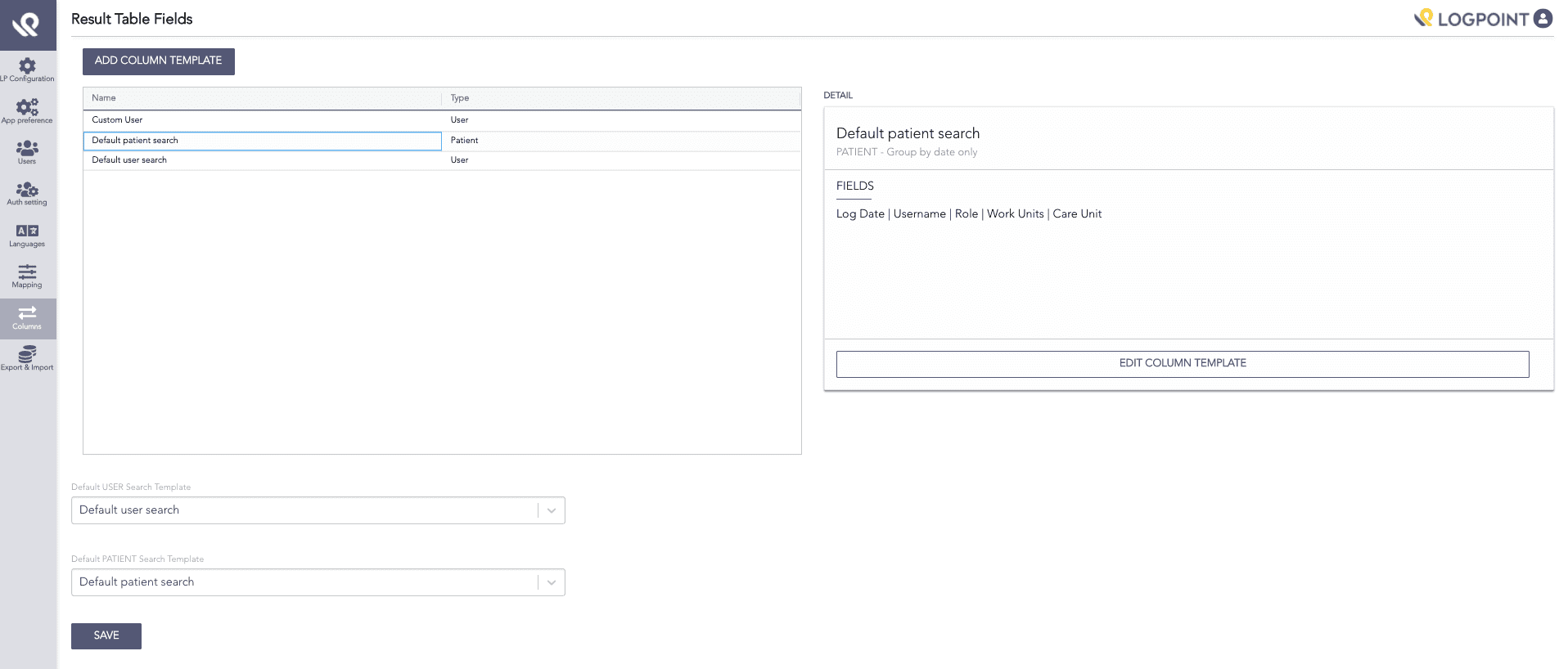This screenshot has width=1568, height=669.
Task: Sort the table by Type column header
Action: click(460, 98)
